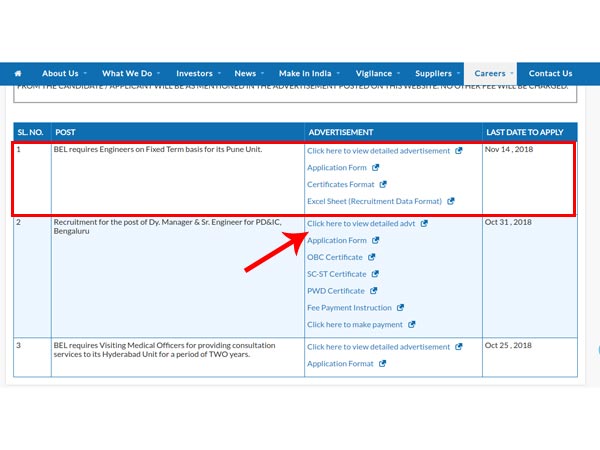View detailed advertisement for Visiting Medical Officers
The width and height of the screenshot is (600, 450).
(378, 347)
